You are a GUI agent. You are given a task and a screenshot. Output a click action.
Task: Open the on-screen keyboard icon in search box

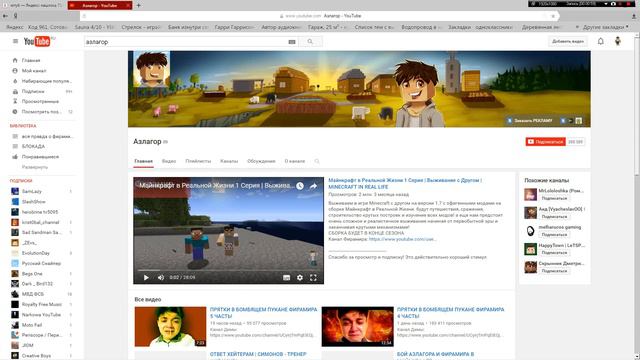coord(292,42)
